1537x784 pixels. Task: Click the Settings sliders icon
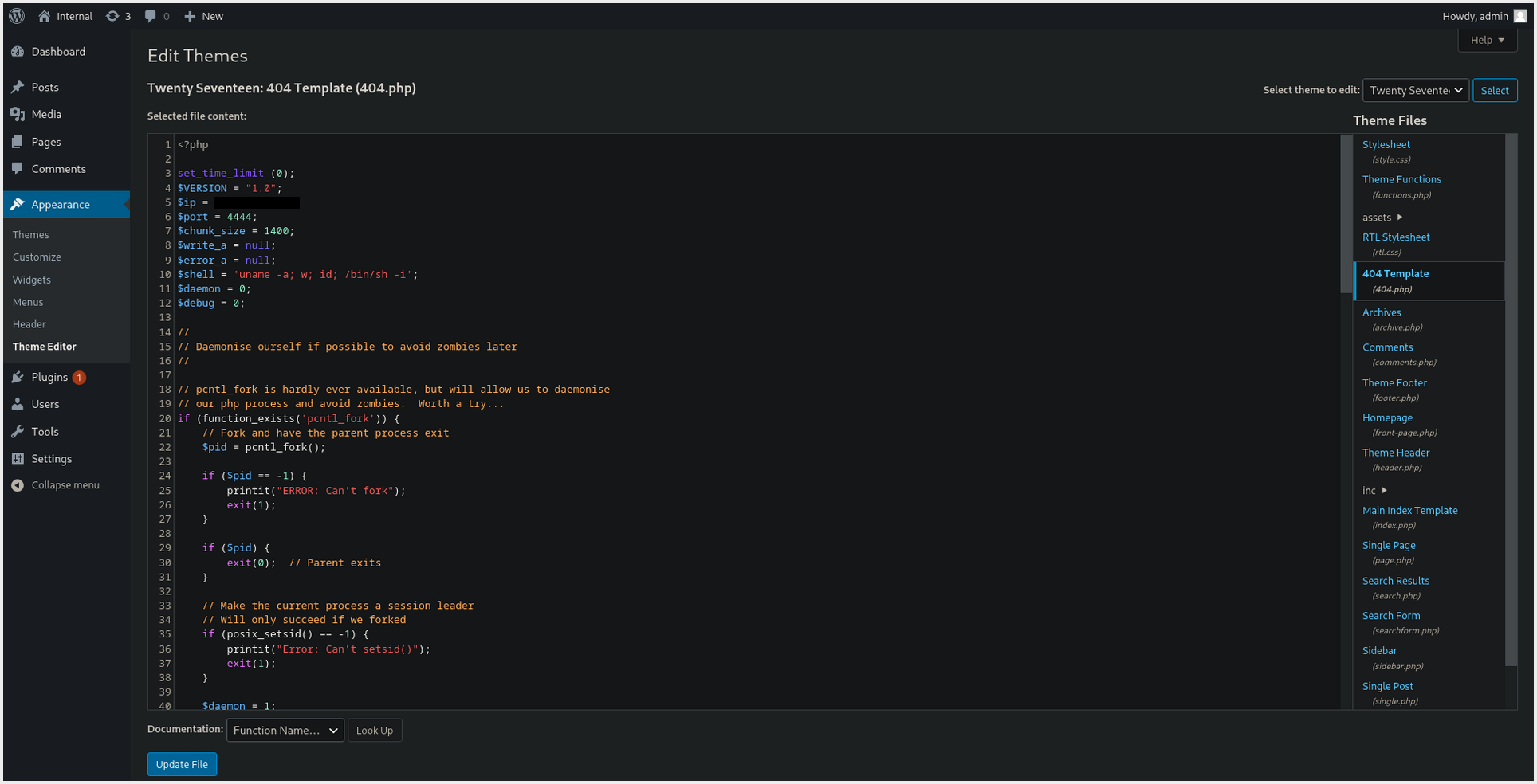[18, 459]
